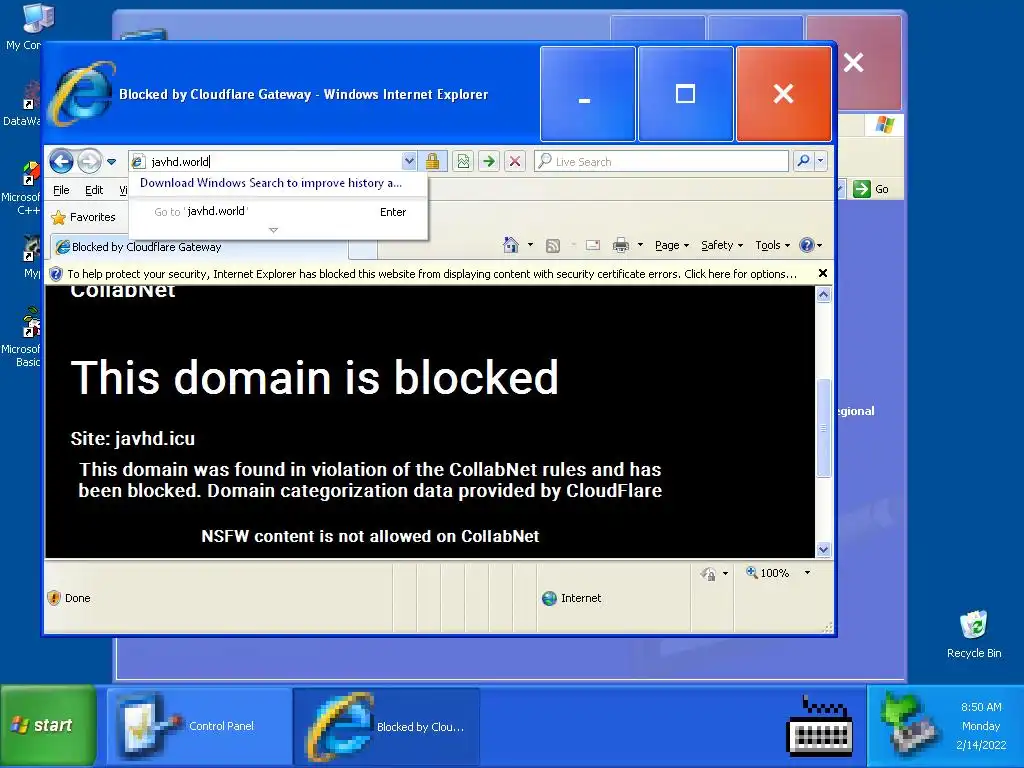This screenshot has width=1024, height=768.
Task: Click the Go button in Control Panel window
Action: pos(871,189)
